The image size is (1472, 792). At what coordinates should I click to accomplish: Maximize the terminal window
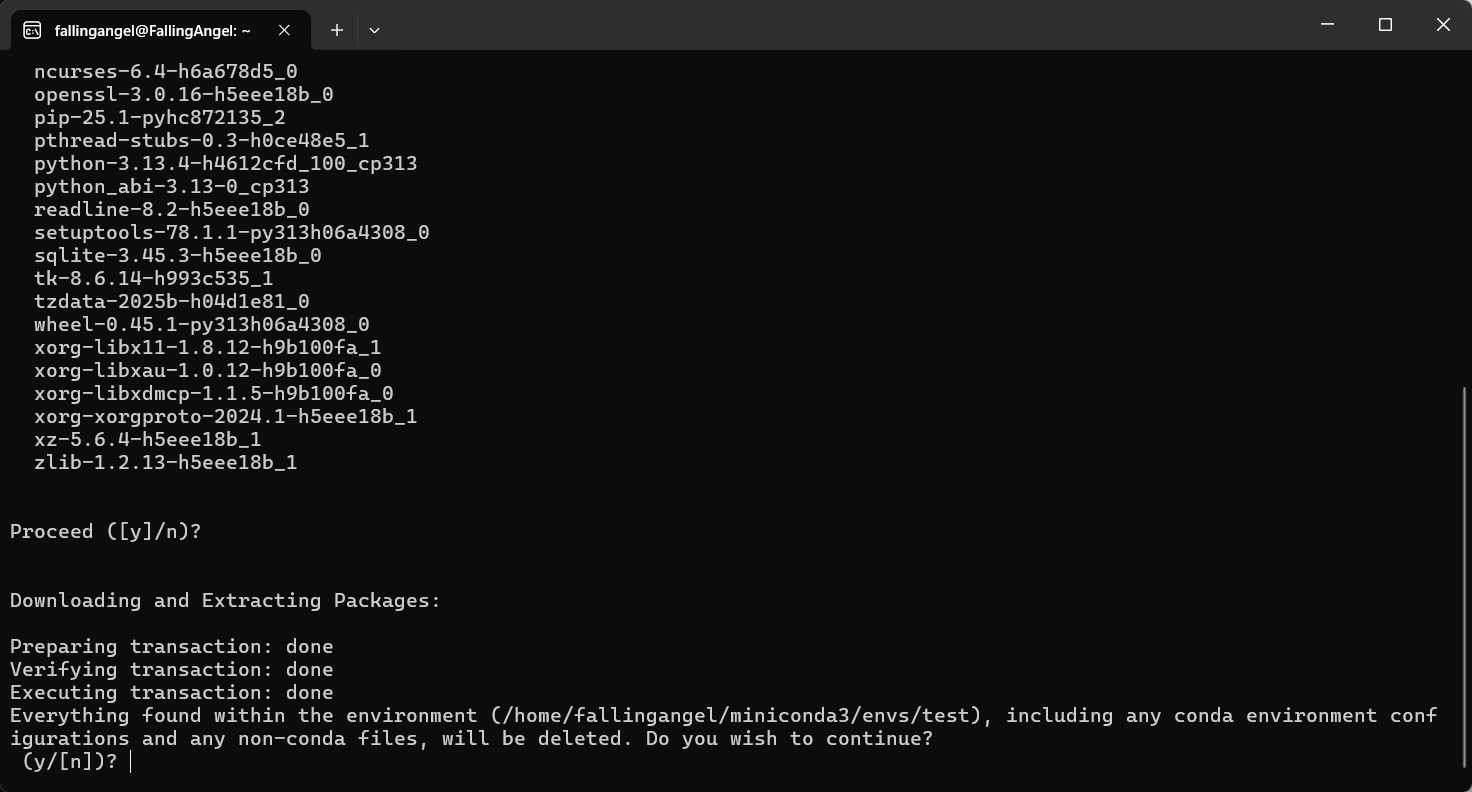point(1385,24)
